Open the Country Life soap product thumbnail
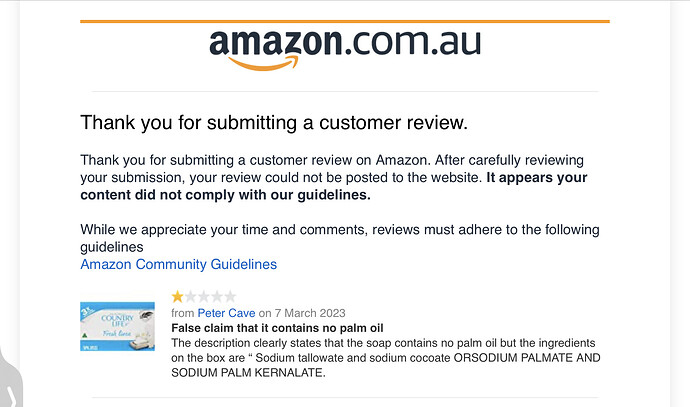The width and height of the screenshot is (690, 407). click(x=117, y=326)
